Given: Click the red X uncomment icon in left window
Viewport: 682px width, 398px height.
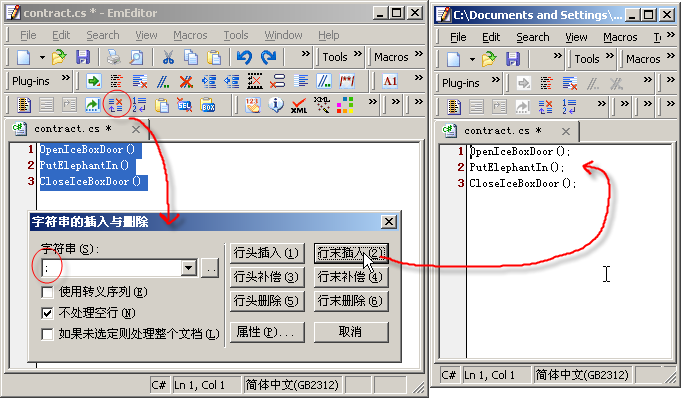Looking at the screenshot, I should coord(186,81).
